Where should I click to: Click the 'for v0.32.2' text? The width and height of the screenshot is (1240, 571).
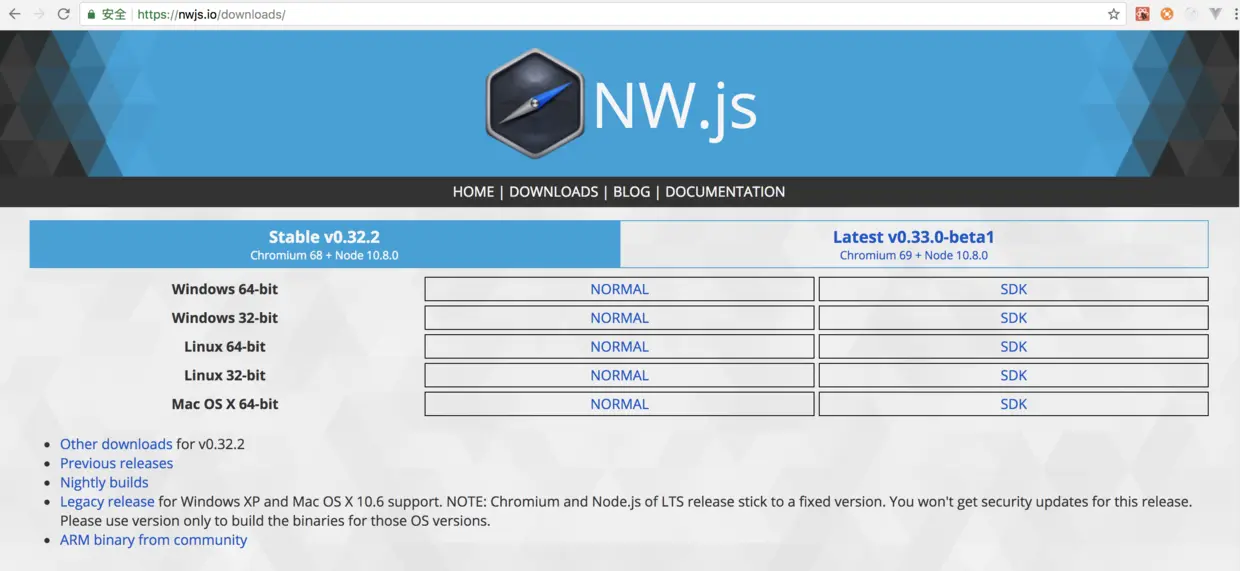211,444
